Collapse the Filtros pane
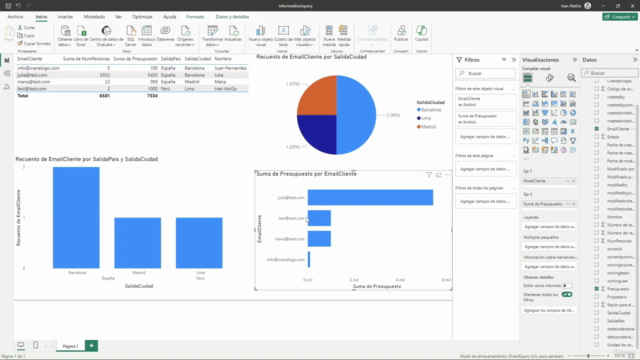This screenshot has width=640, height=360. click(514, 60)
